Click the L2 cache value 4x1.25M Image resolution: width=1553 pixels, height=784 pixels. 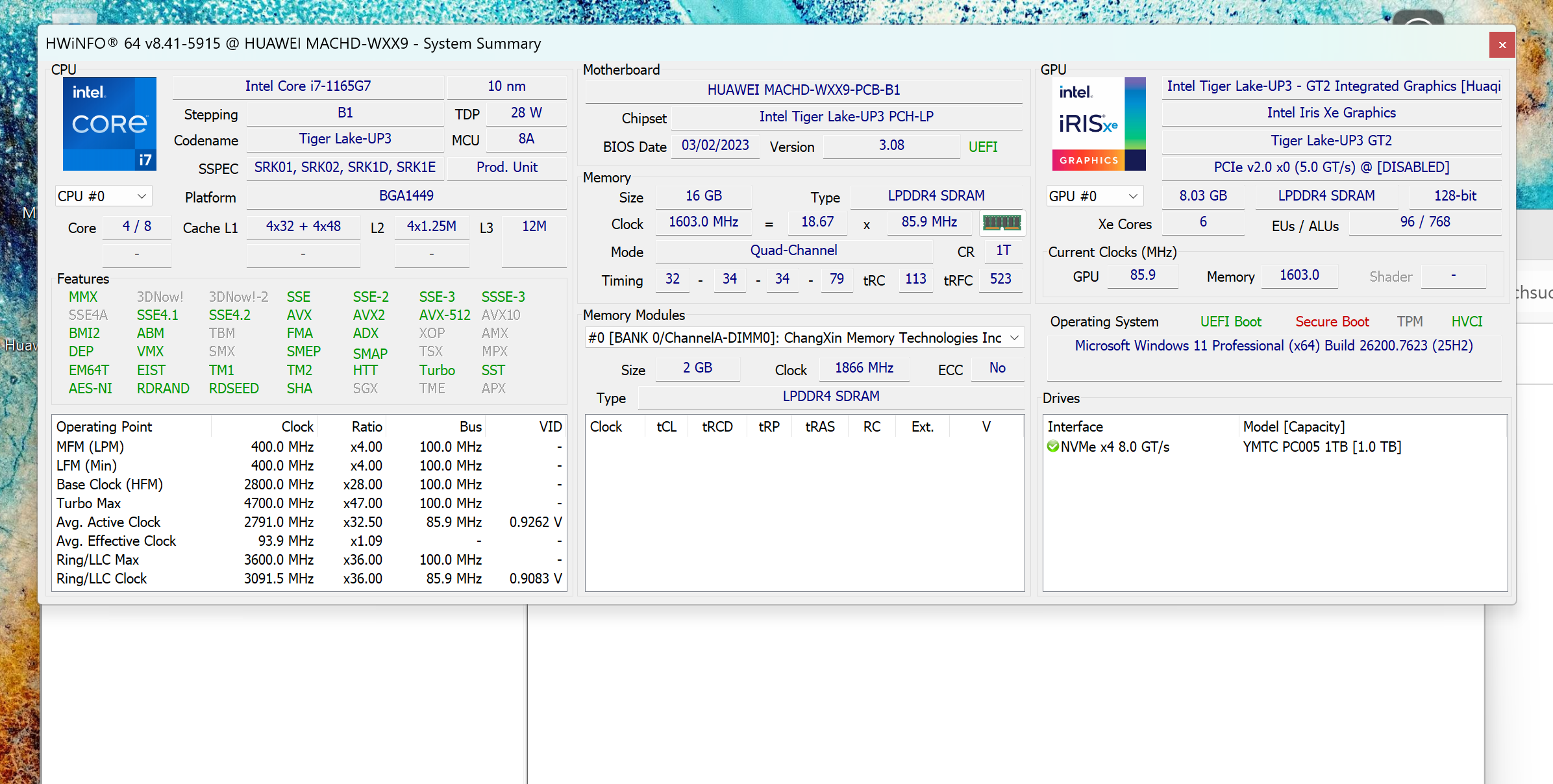[432, 227]
